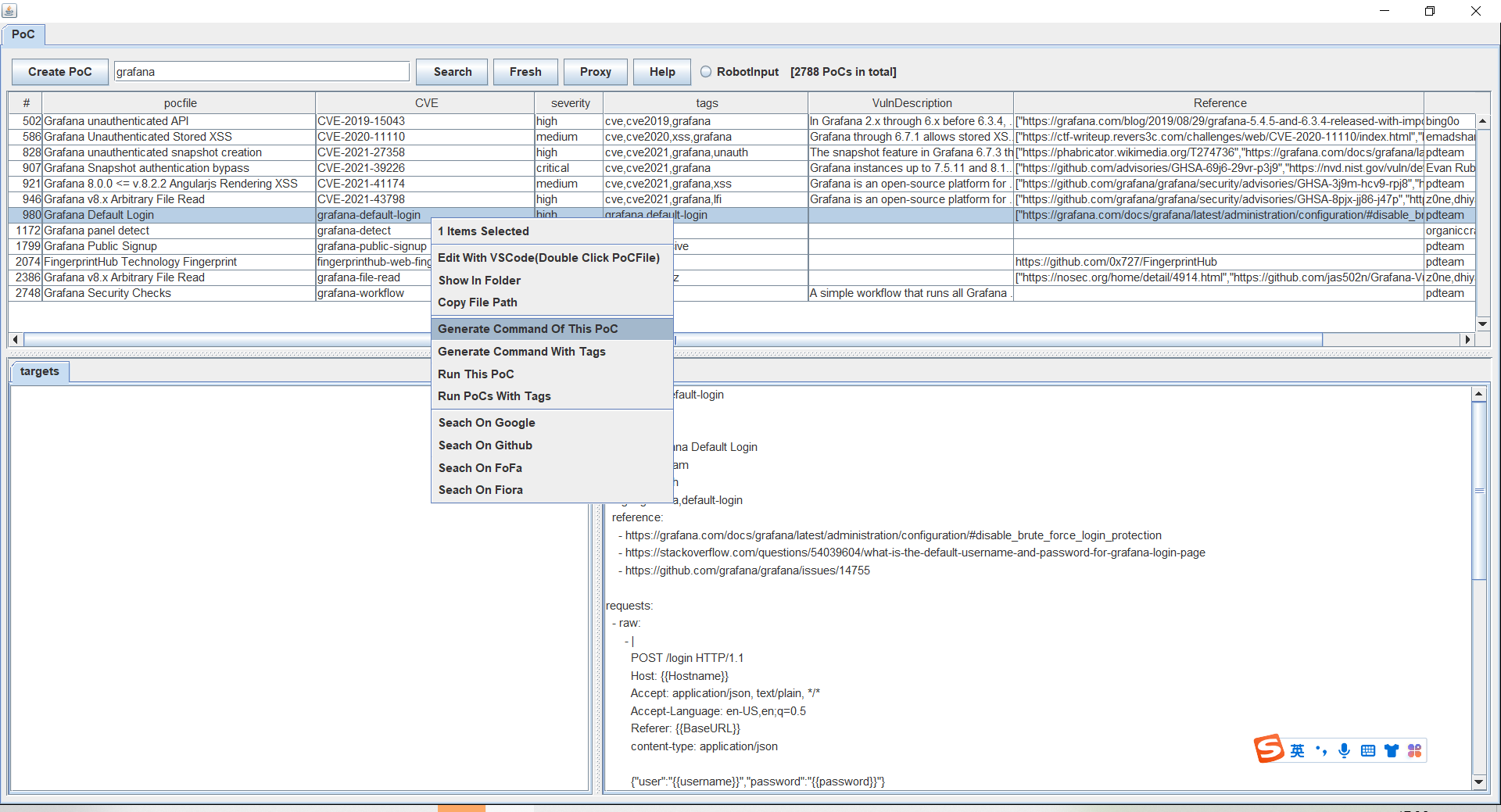The height and width of the screenshot is (812, 1501).
Task: Select row Grafana Default Login
Action: pyautogui.click(x=742, y=215)
